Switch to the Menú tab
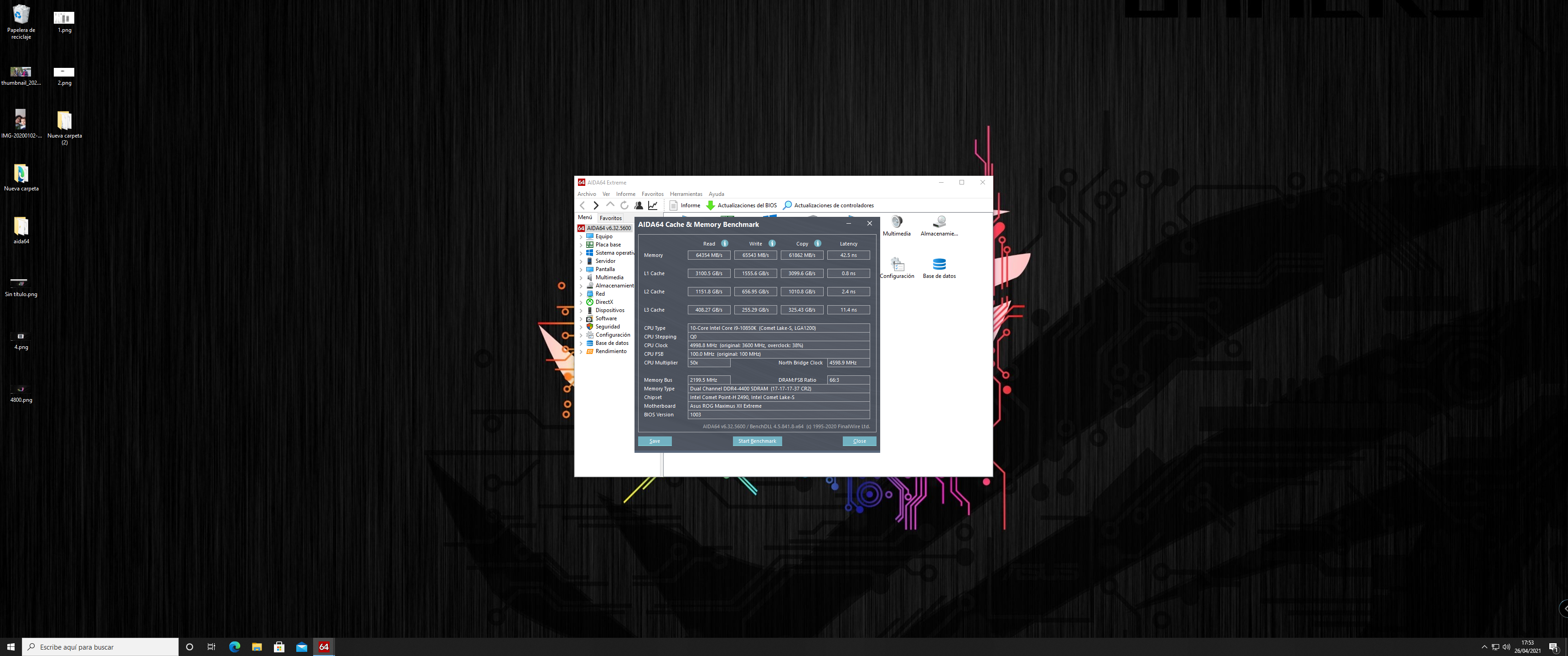This screenshot has height=656, width=1568. click(x=585, y=217)
